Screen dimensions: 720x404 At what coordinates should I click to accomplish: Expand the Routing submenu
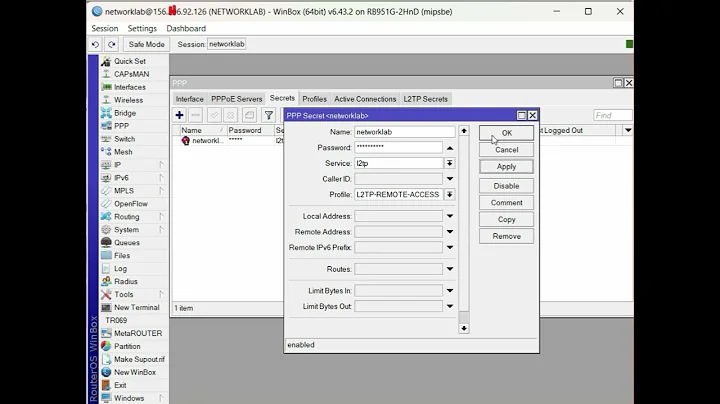pyautogui.click(x=161, y=216)
